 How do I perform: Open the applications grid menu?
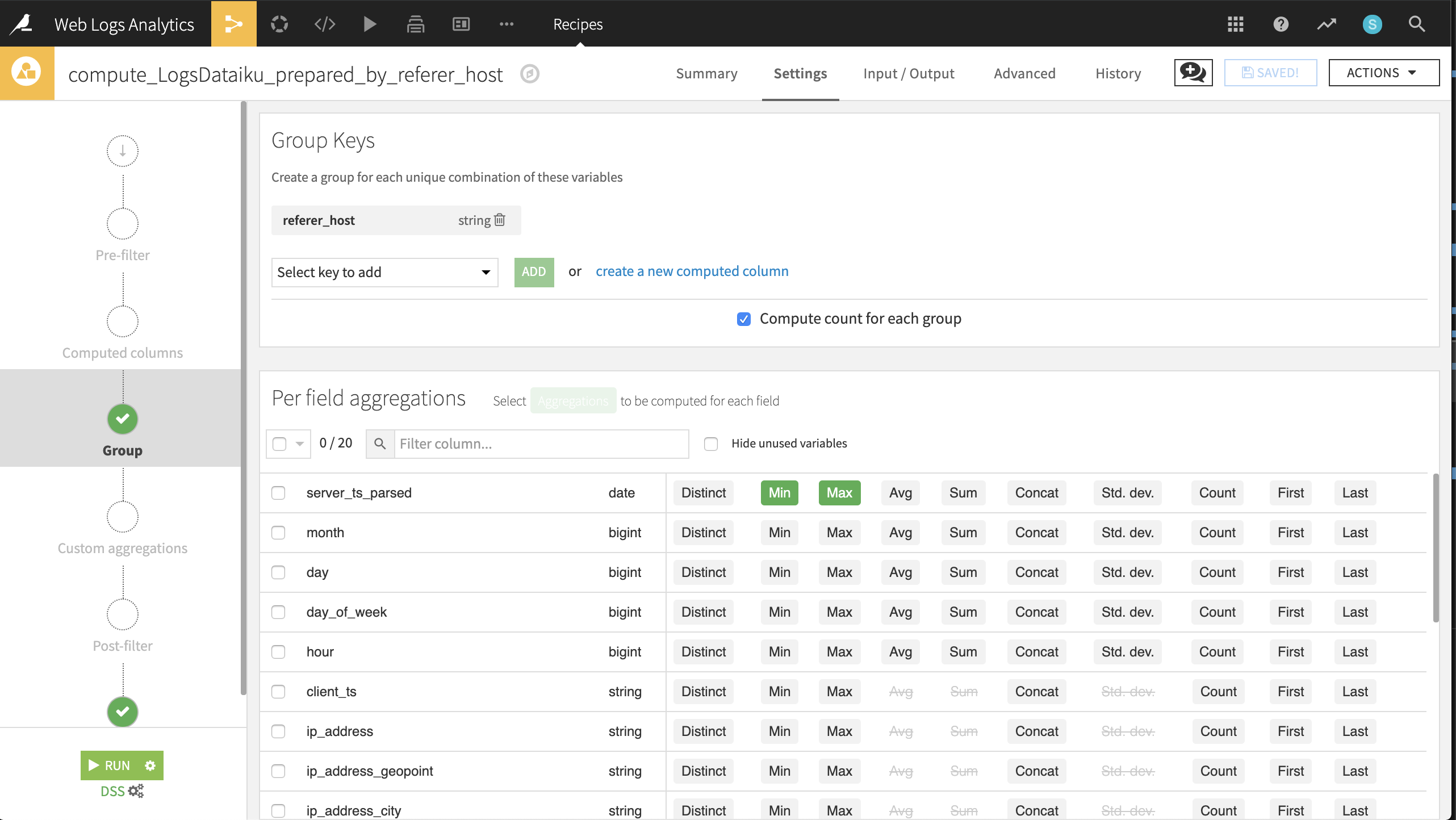coord(1235,24)
